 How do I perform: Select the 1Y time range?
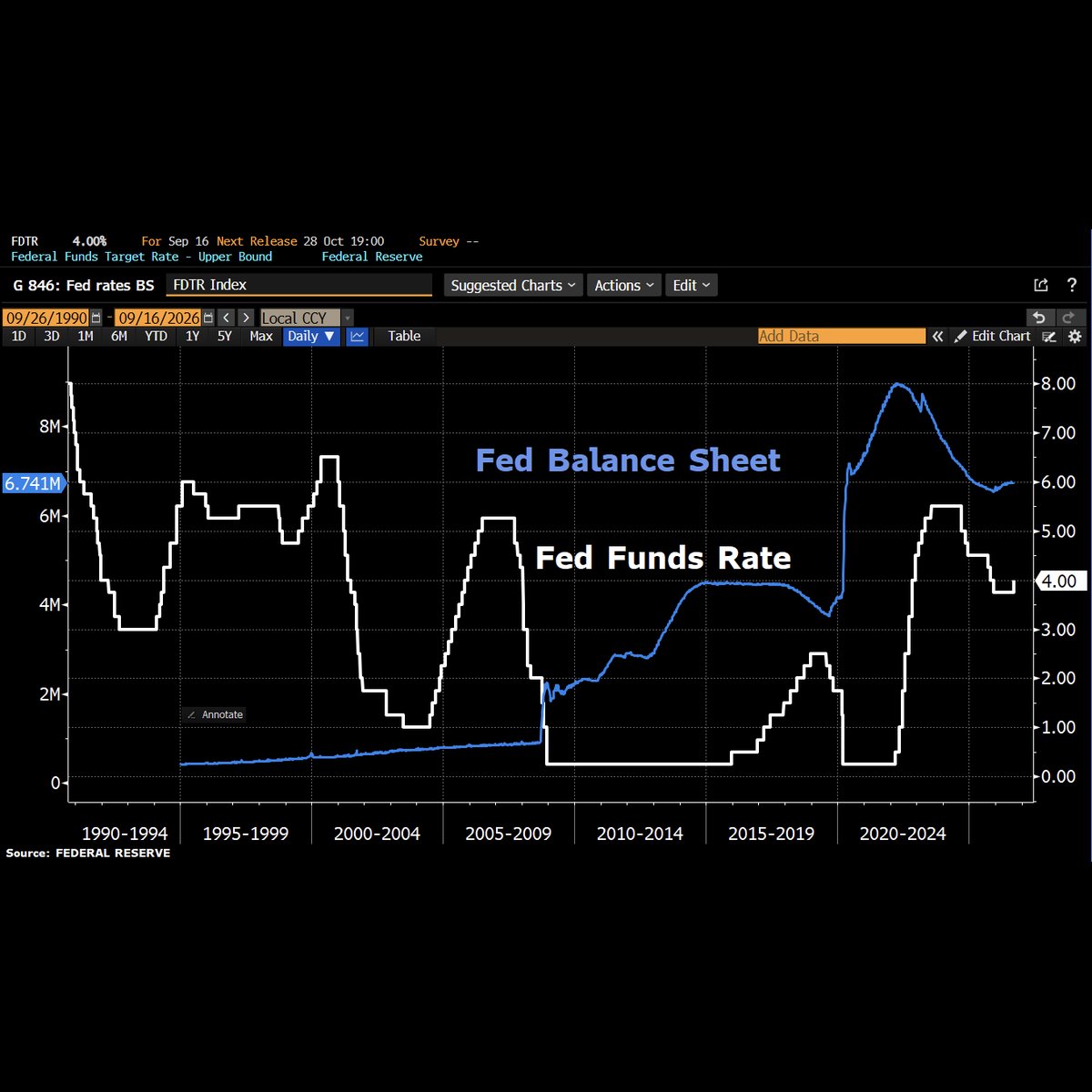(192, 337)
